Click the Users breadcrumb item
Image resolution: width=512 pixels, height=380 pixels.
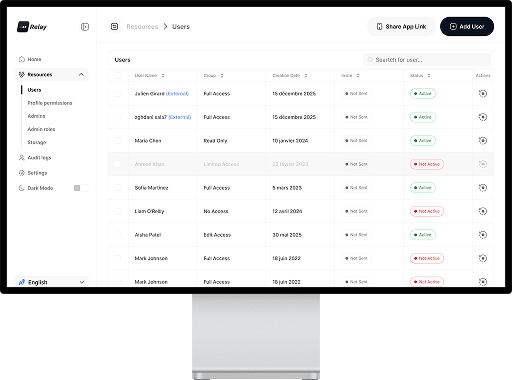click(x=181, y=27)
